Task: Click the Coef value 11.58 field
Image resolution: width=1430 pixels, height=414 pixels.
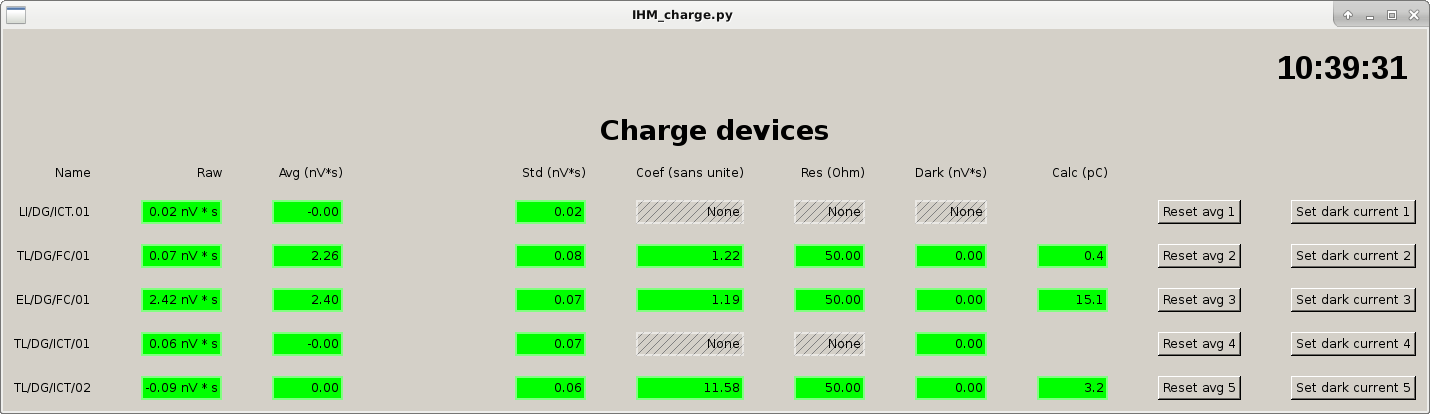Action: [690, 387]
